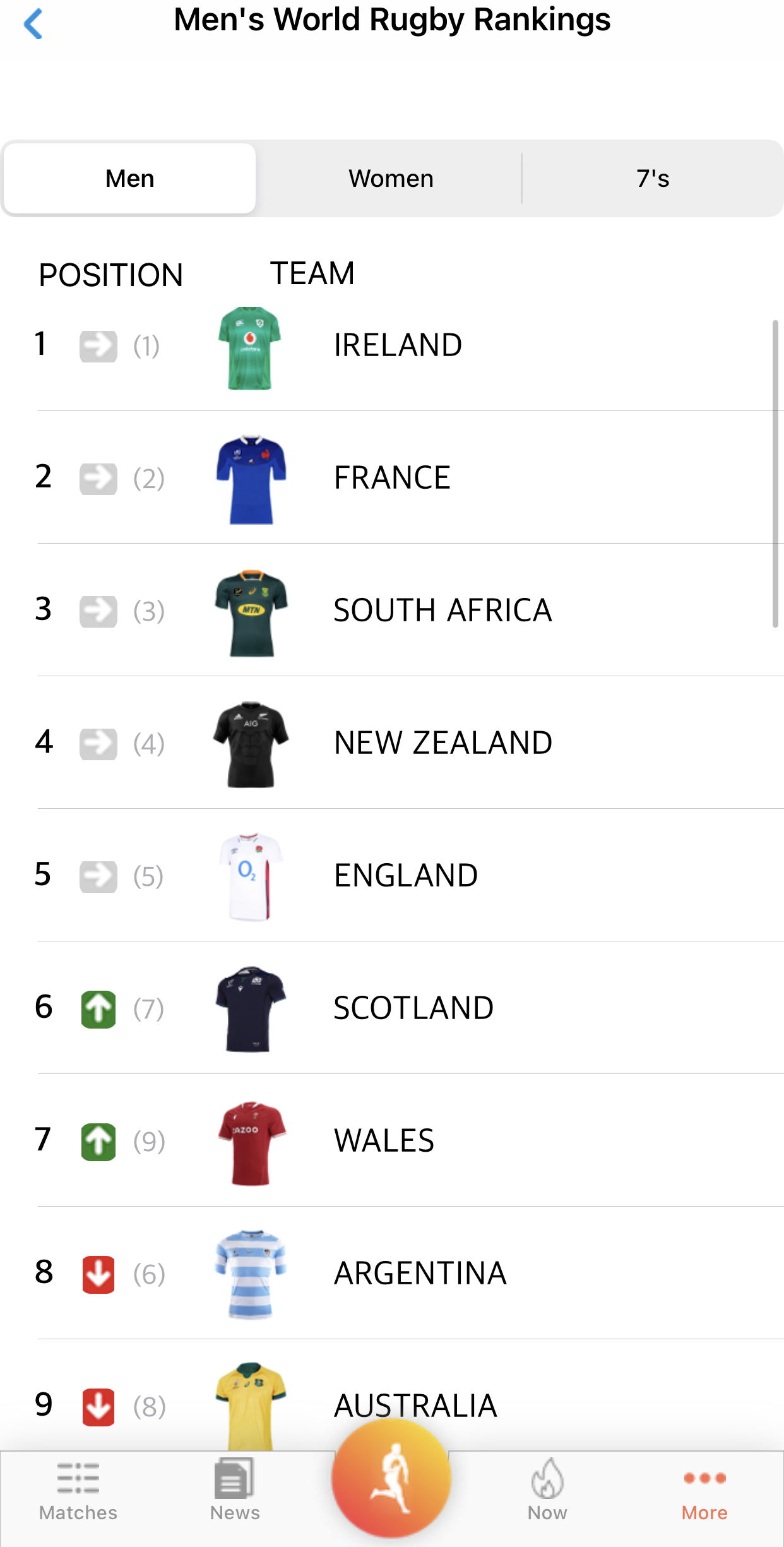784x1547 pixels.
Task: Tap Argentina's red down arrow
Action: coord(98,1274)
